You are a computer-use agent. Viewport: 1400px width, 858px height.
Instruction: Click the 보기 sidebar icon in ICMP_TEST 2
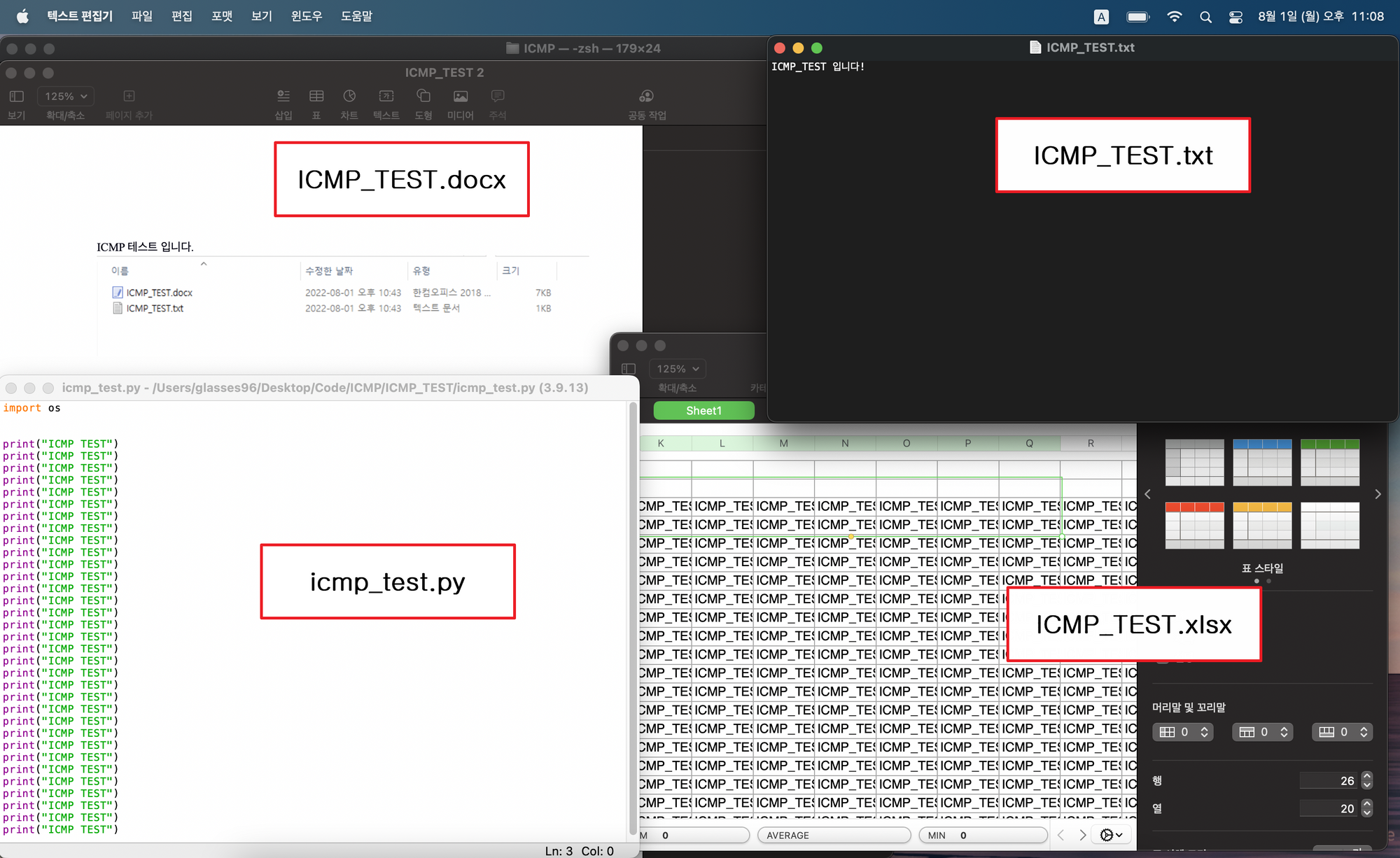pos(17,97)
